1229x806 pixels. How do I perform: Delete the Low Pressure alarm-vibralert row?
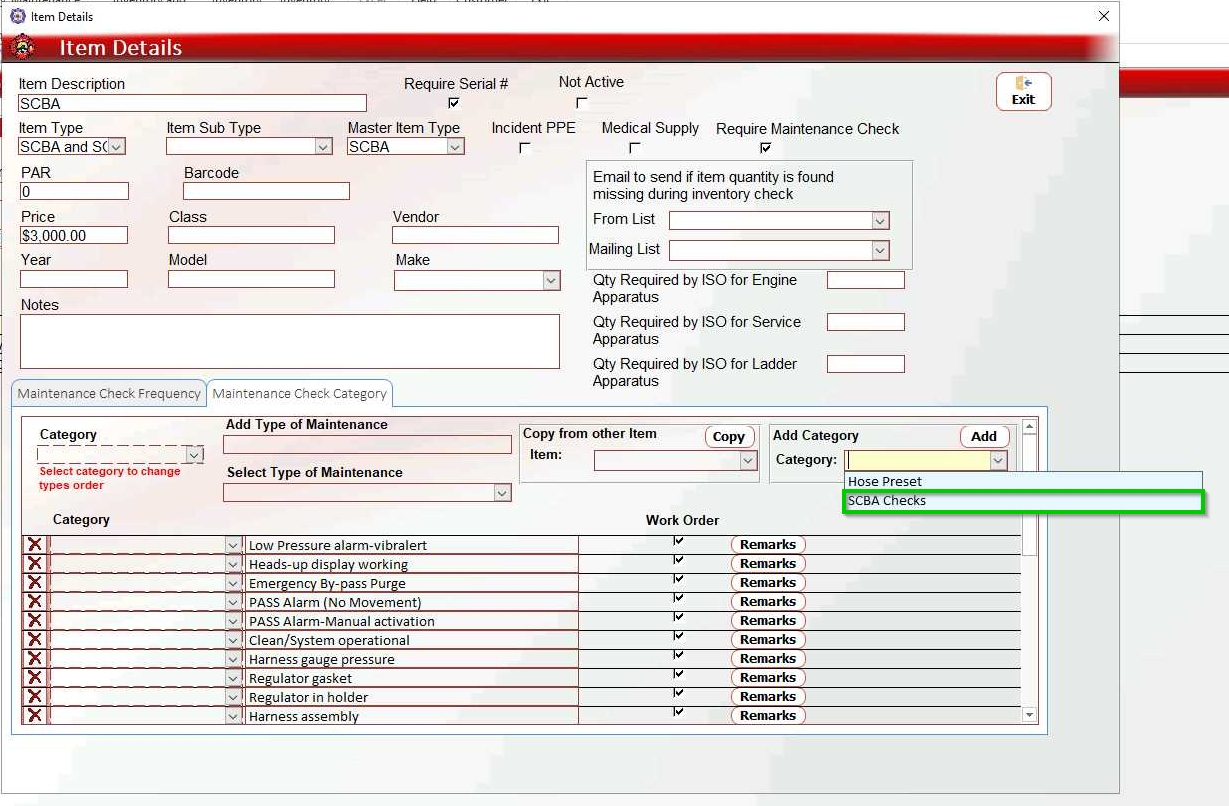35,545
